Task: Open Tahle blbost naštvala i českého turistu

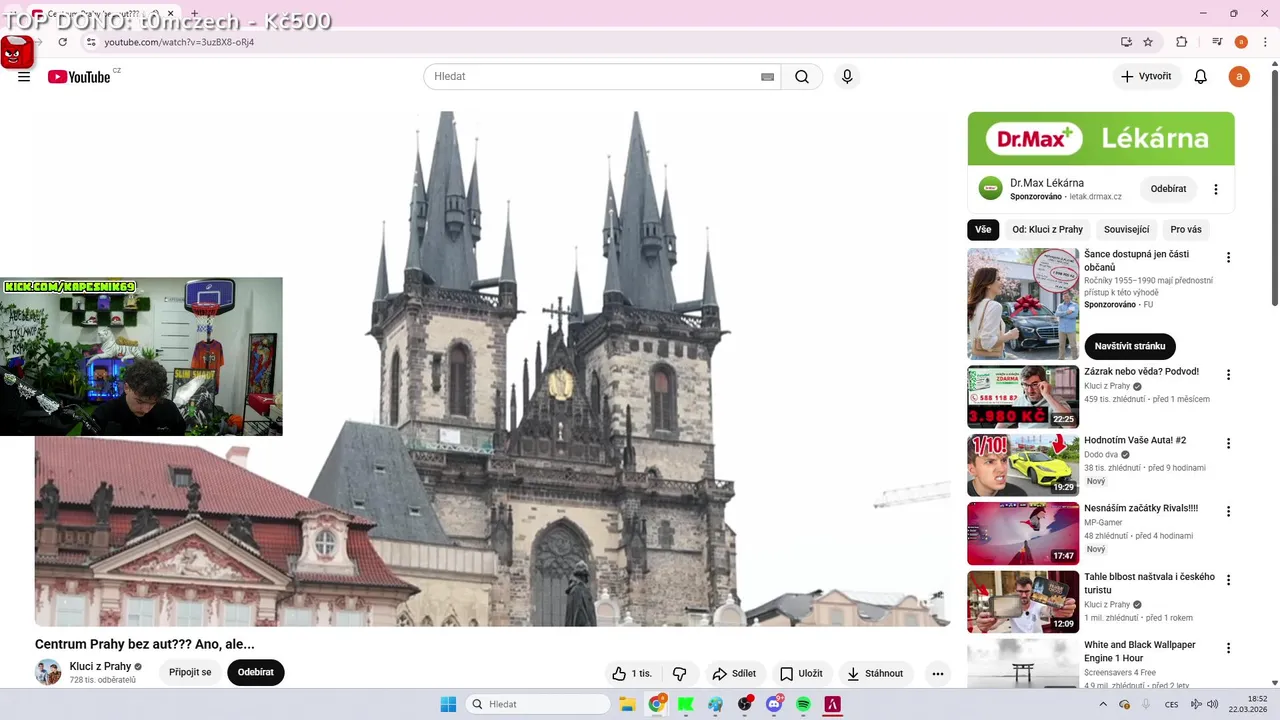Action: [1149, 584]
